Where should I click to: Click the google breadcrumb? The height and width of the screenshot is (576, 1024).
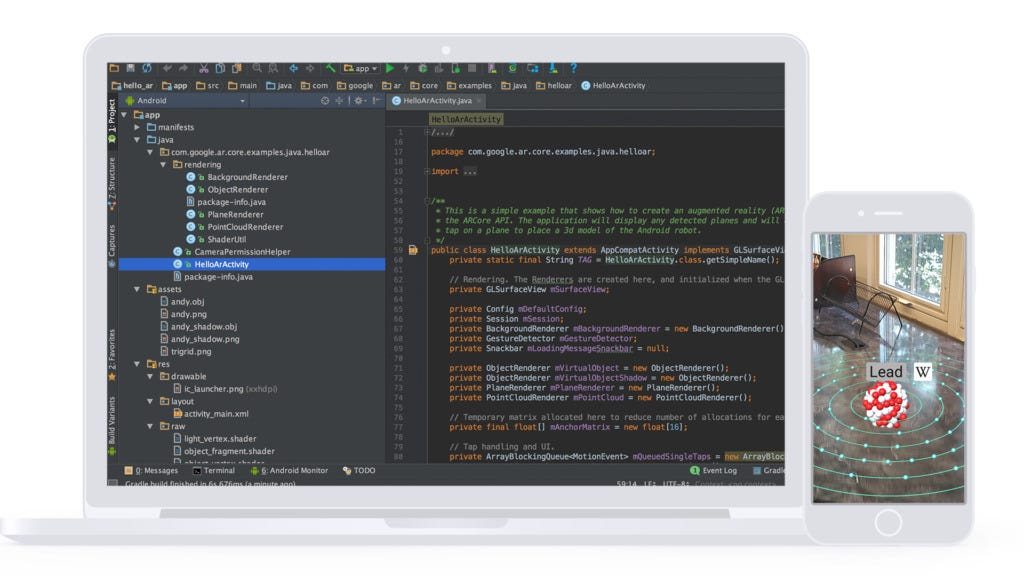[x=355, y=86]
